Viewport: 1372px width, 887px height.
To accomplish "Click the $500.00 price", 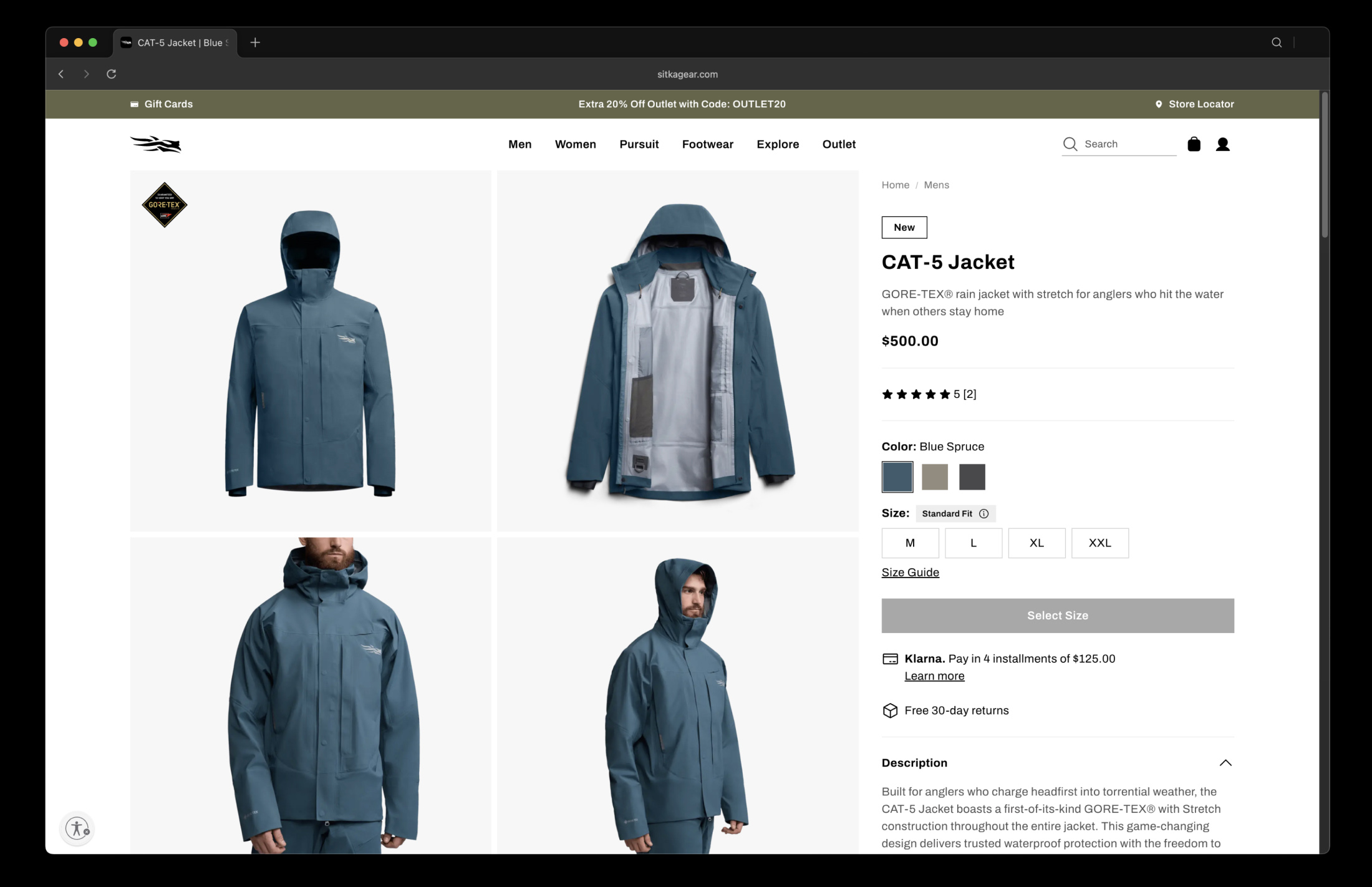I will coord(909,341).
